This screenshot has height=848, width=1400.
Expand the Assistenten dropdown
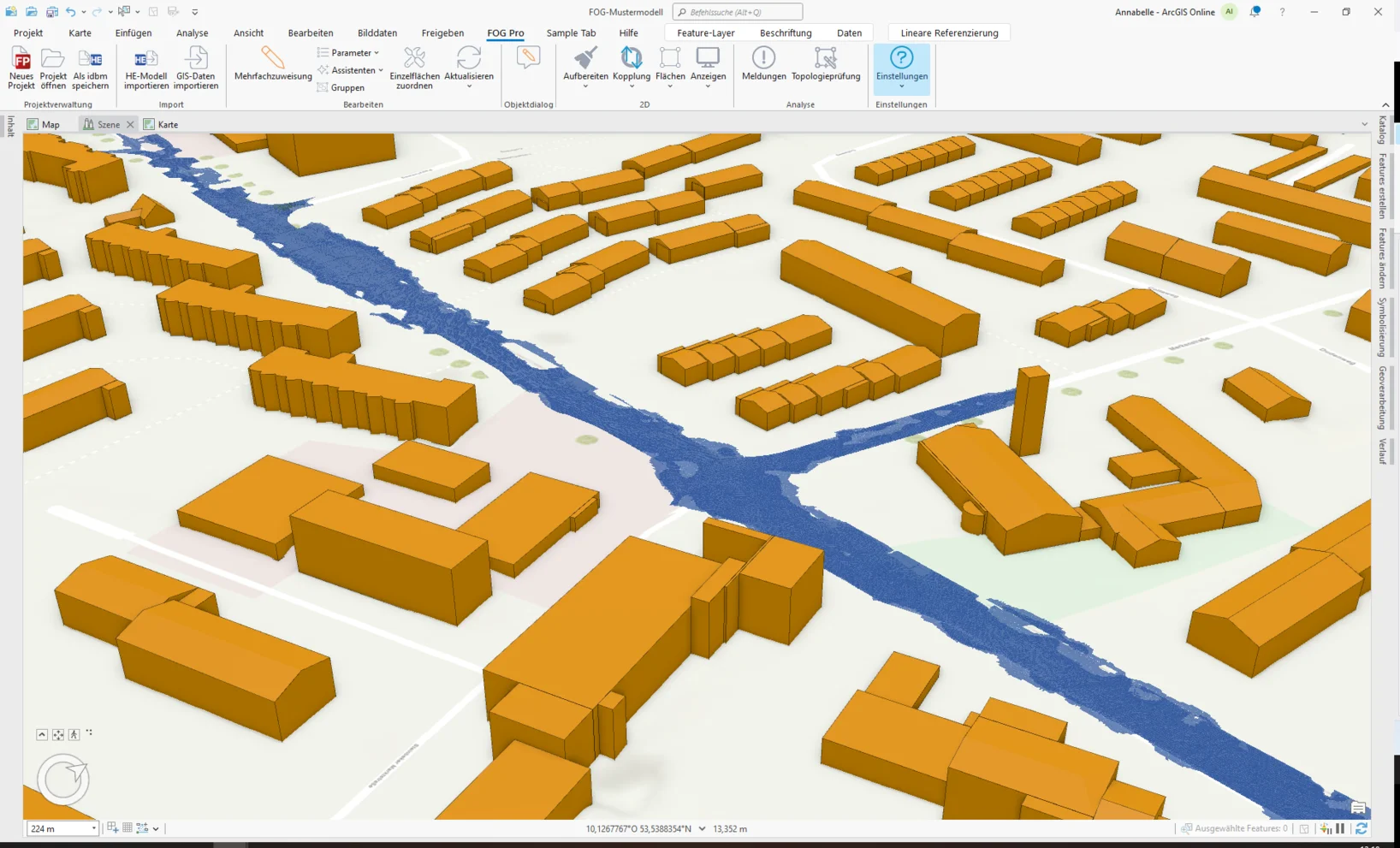click(x=350, y=70)
